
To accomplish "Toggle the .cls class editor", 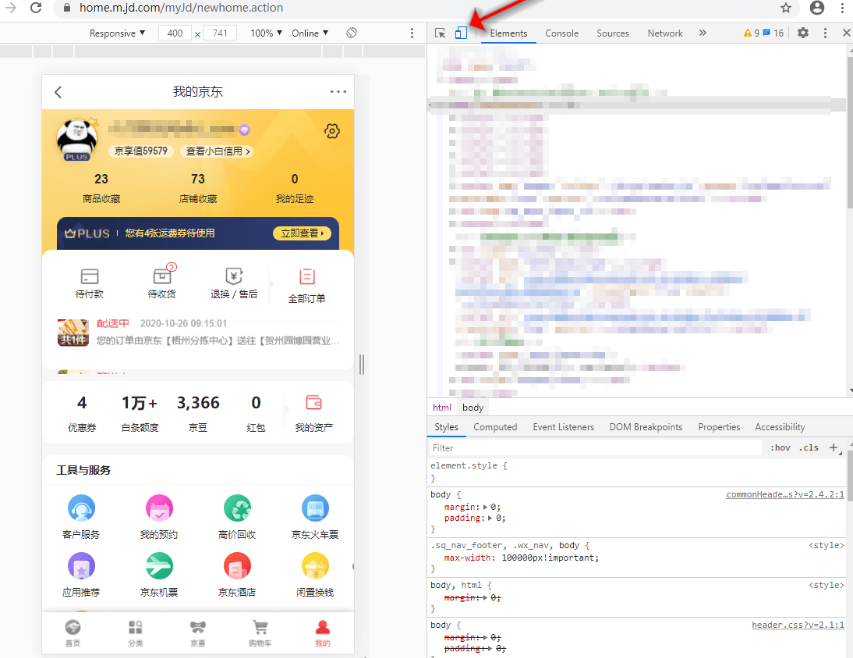I will coord(809,448).
